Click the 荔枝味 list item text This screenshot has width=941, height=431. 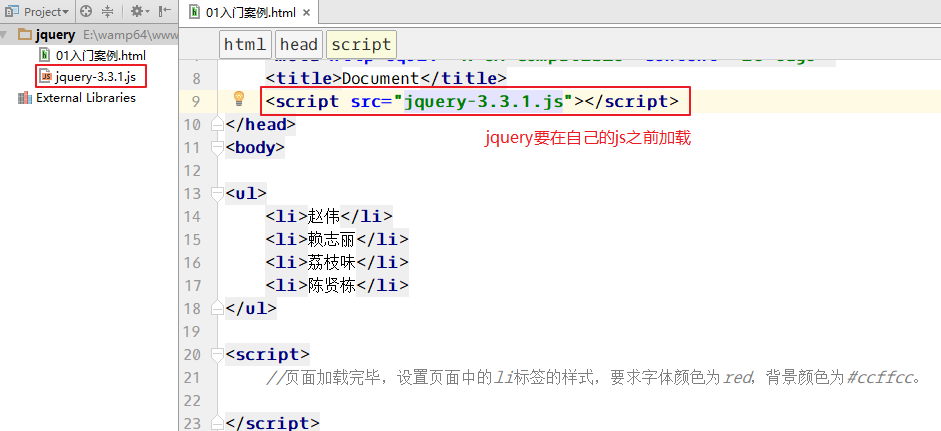pos(332,262)
